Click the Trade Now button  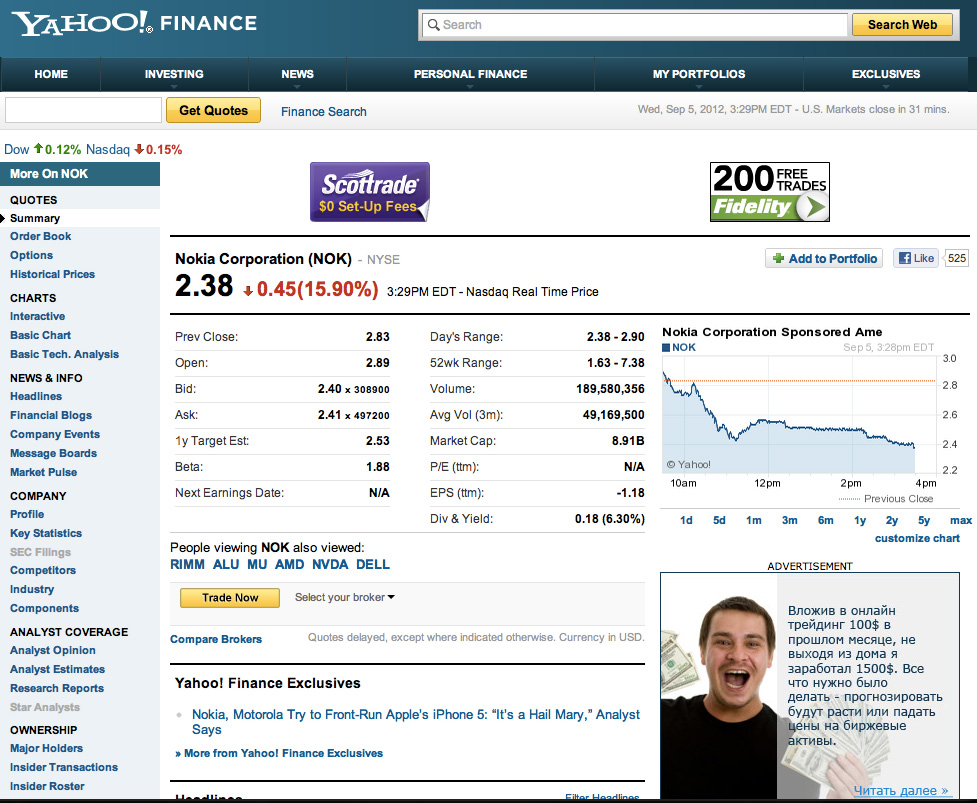click(x=230, y=597)
